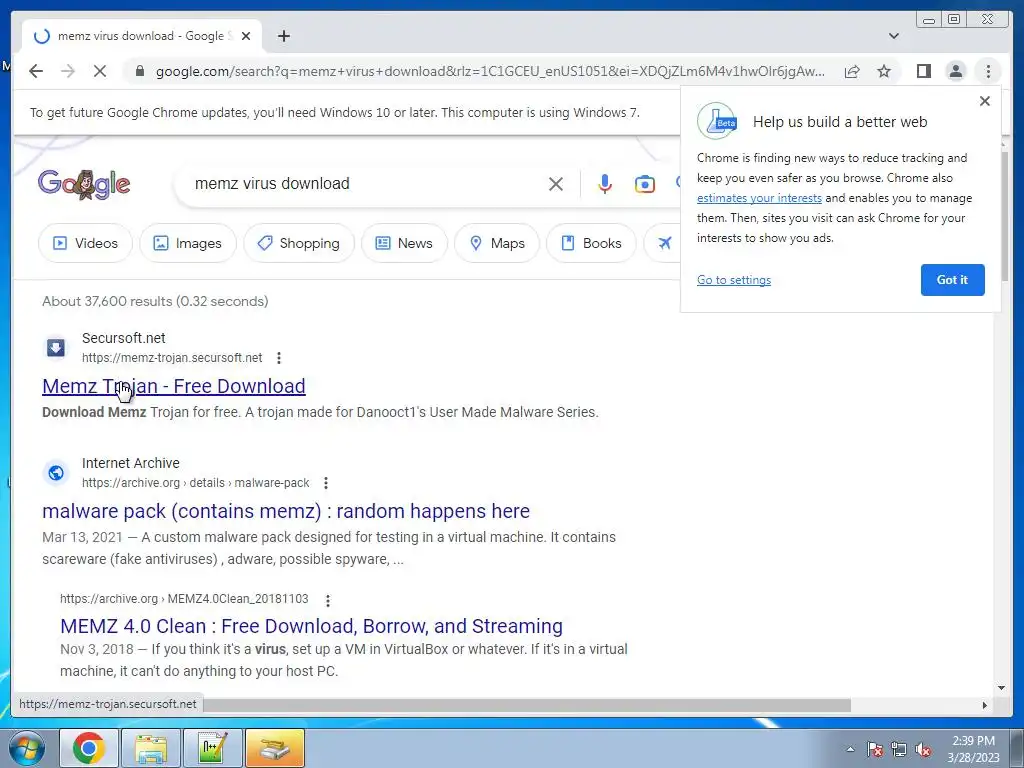
Task: Expand the tab search chevron
Action: click(893, 36)
